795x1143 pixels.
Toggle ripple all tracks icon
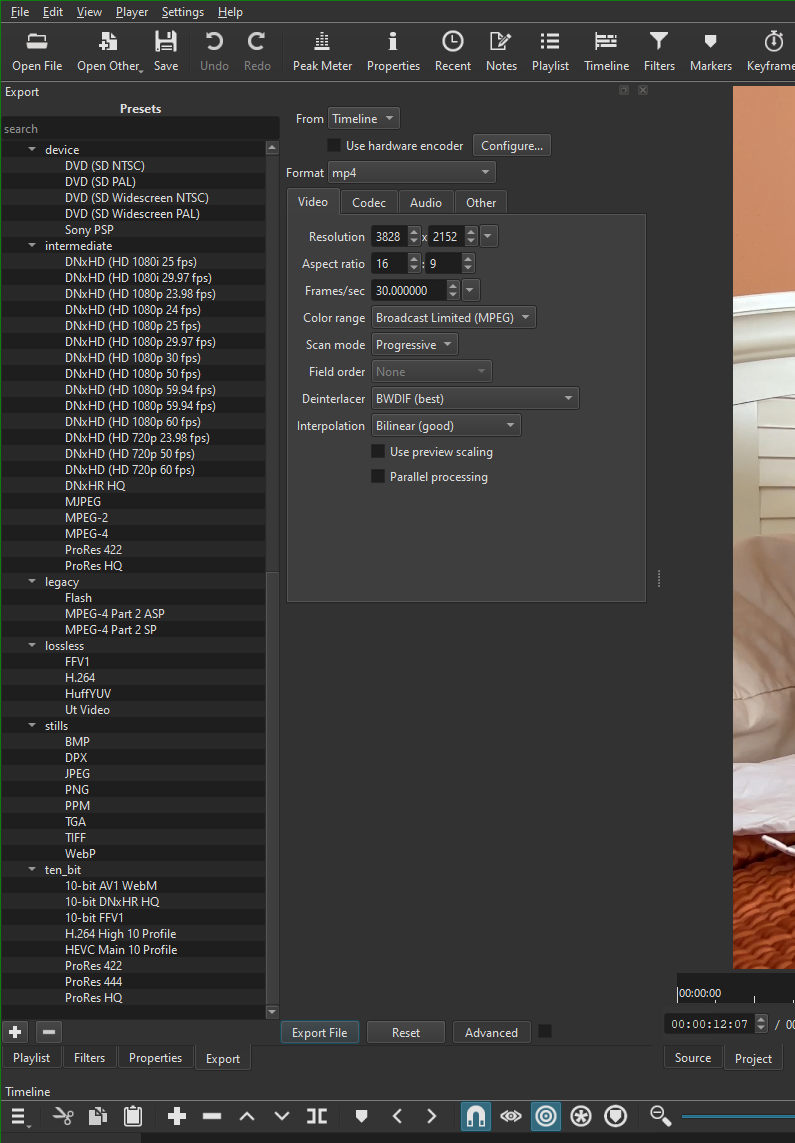click(581, 1116)
